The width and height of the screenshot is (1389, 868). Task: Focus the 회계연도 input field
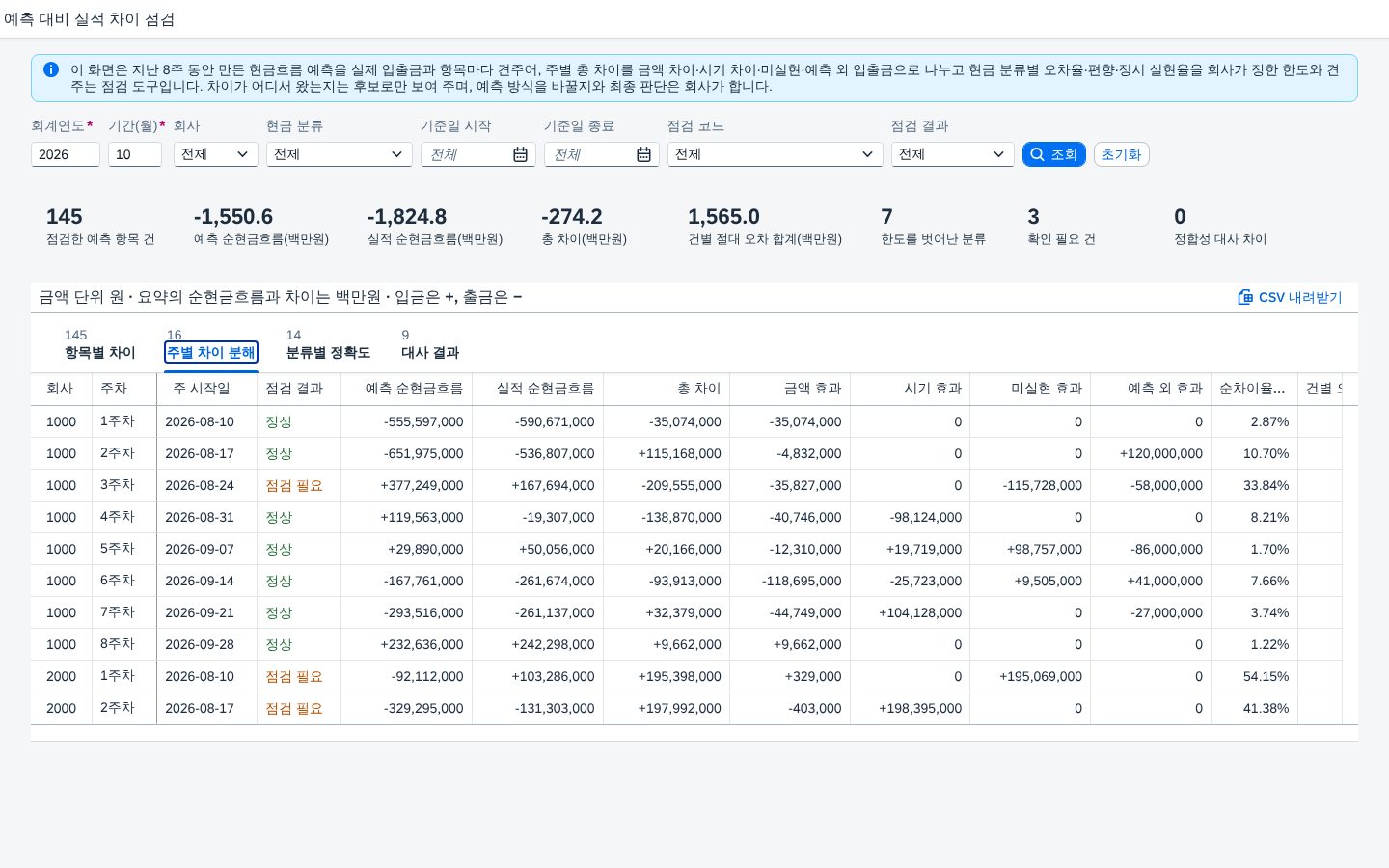[66, 154]
